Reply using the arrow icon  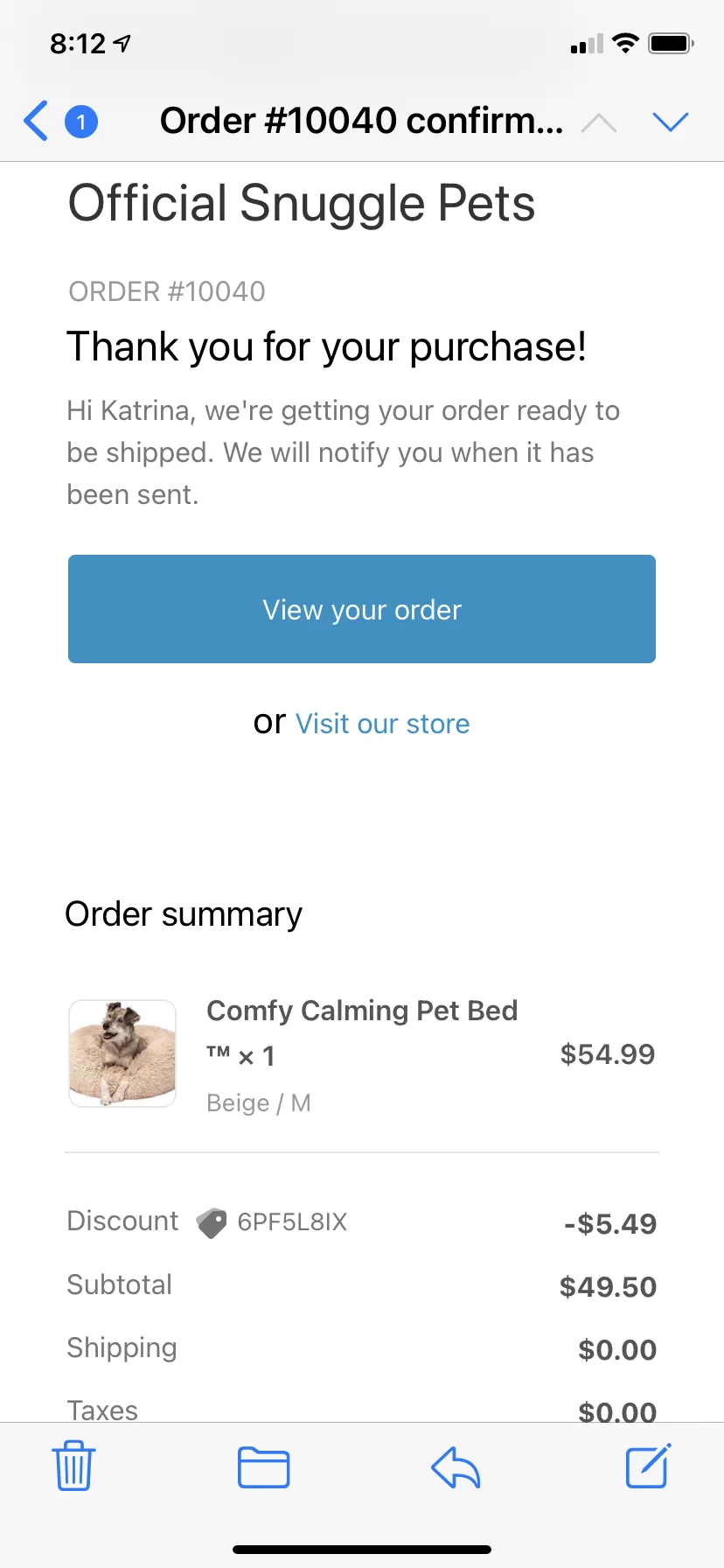(456, 1467)
